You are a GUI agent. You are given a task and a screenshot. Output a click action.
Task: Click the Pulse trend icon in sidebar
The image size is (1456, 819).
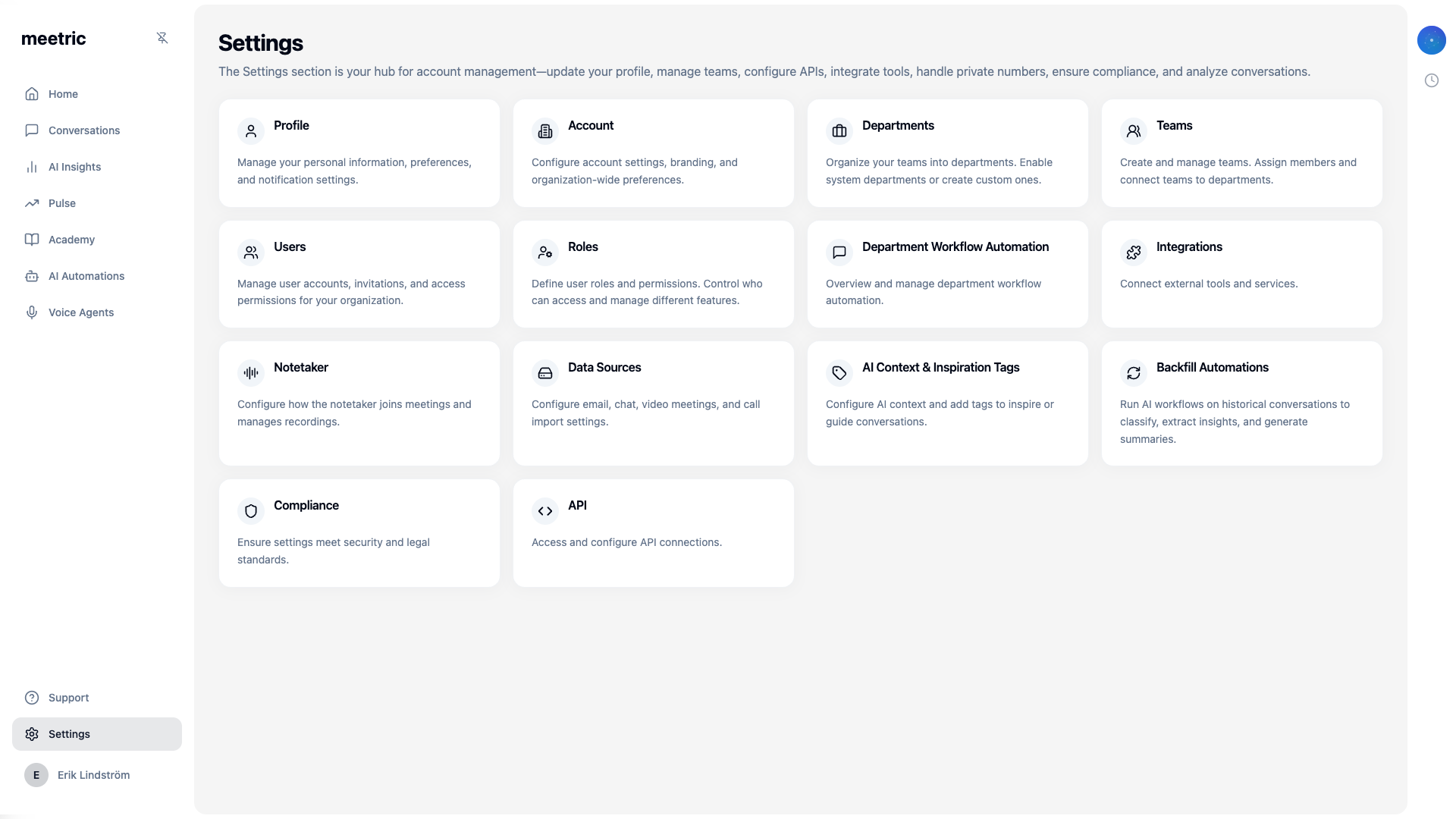(x=31, y=202)
